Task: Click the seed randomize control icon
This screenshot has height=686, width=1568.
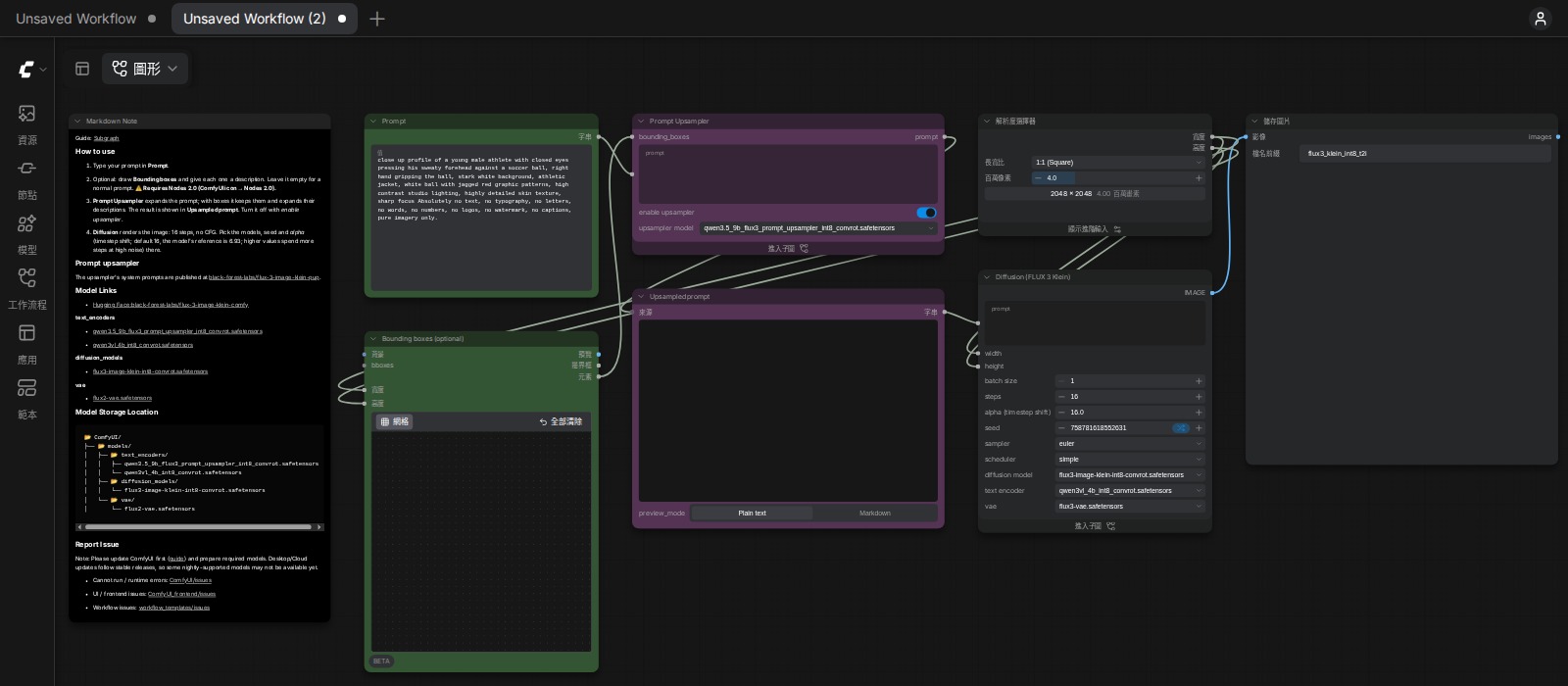Action: [x=1181, y=428]
